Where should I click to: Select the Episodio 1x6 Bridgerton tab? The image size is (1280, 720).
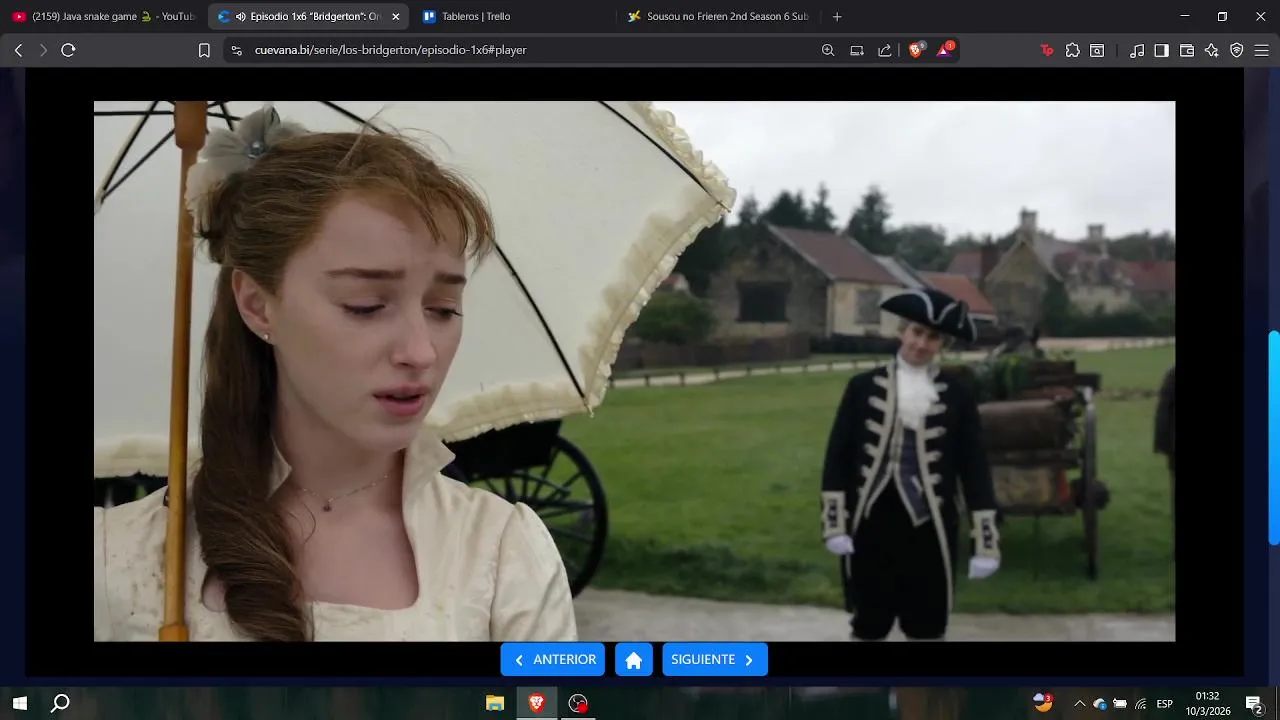pyautogui.click(x=308, y=16)
